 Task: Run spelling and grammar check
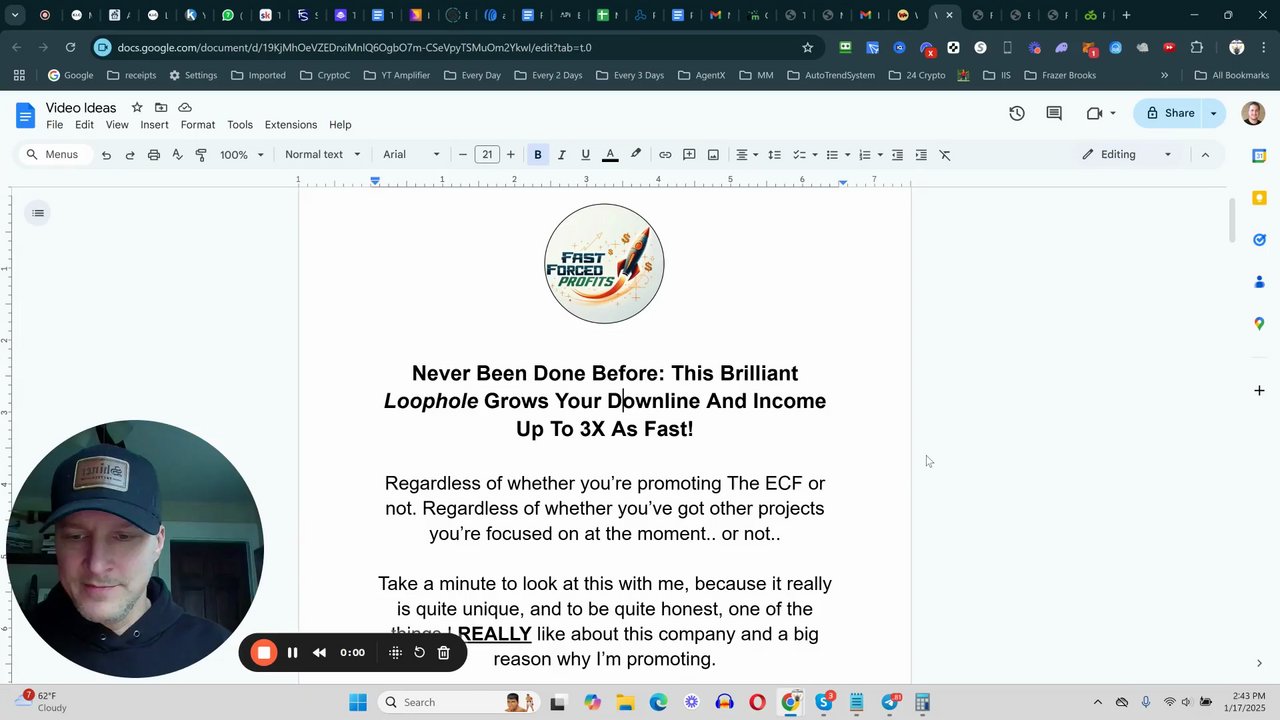coord(177,155)
